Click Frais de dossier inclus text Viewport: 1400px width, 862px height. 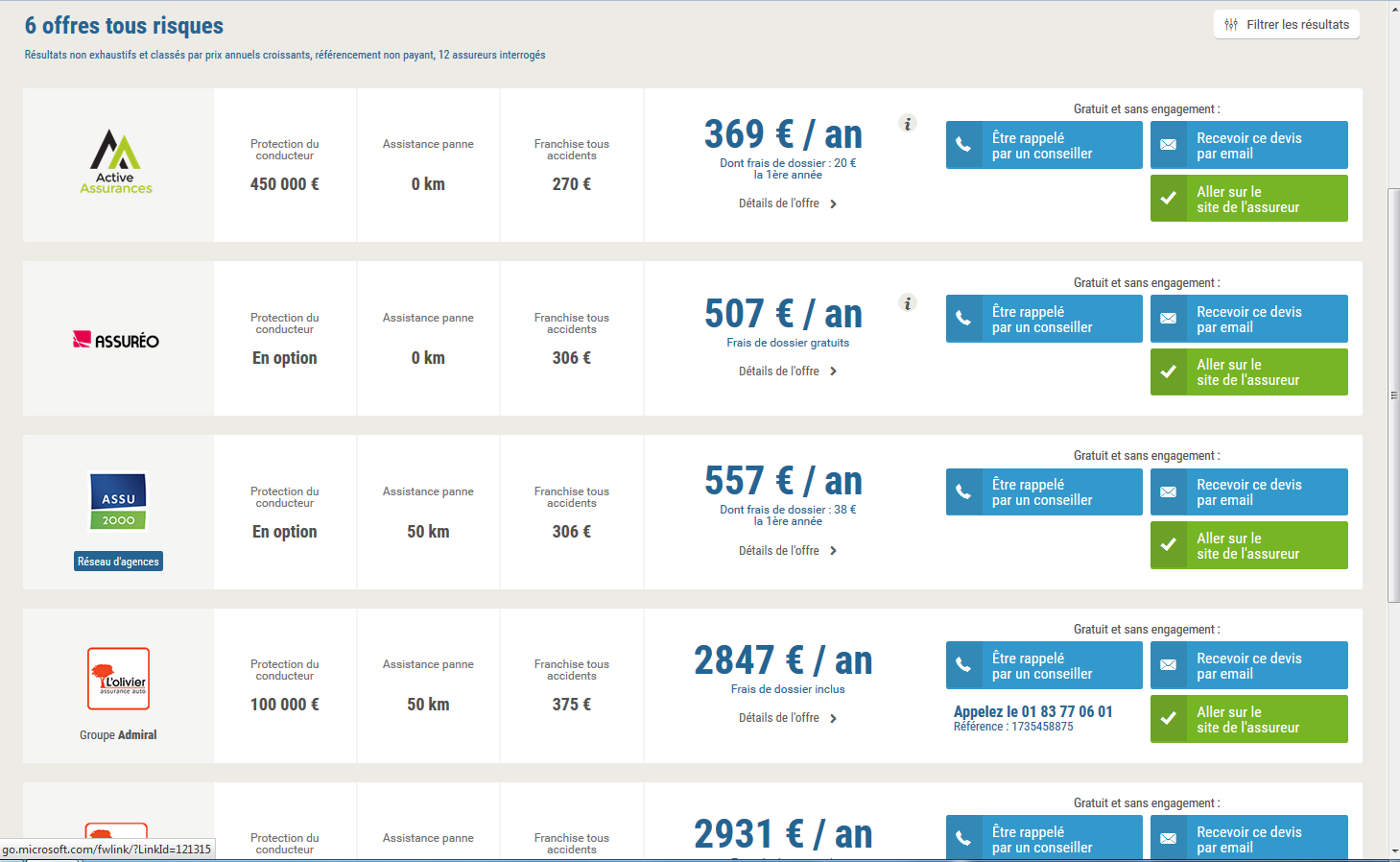pos(788,689)
